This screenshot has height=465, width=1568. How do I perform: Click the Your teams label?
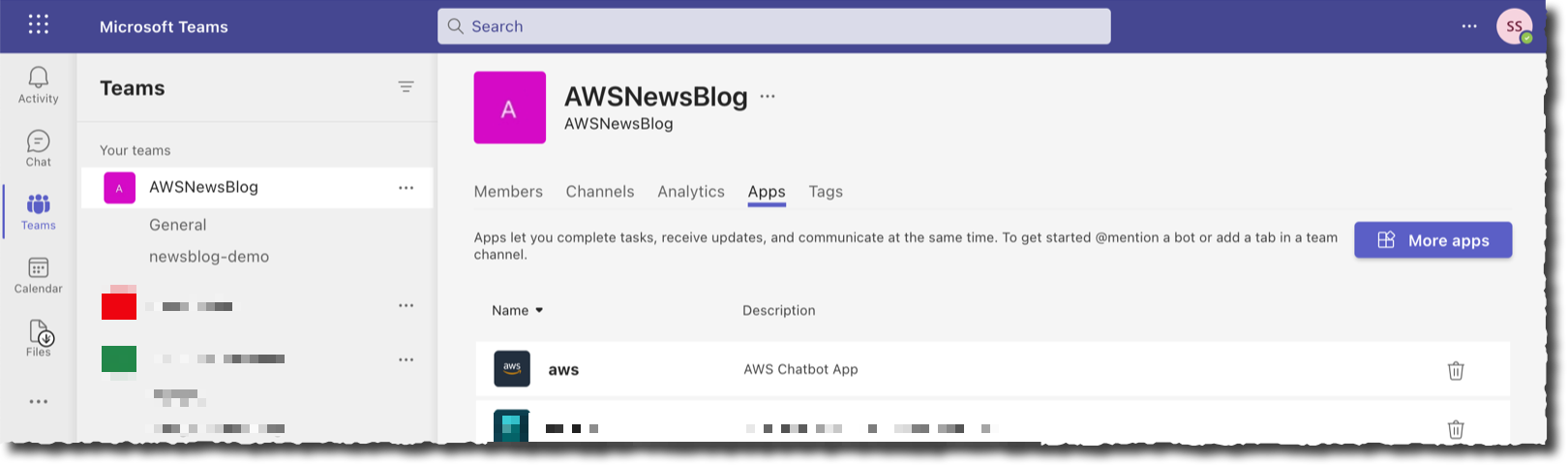tap(135, 150)
